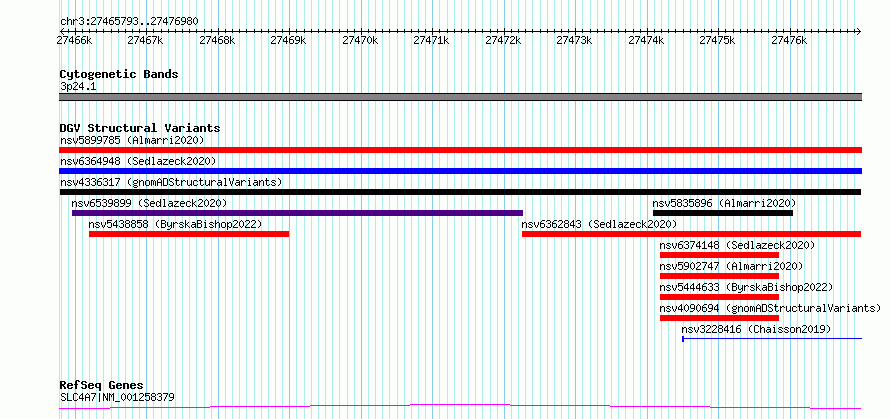Select the thin blue nsv3228416 variant line
This screenshot has height=419, width=890.
tap(772, 339)
